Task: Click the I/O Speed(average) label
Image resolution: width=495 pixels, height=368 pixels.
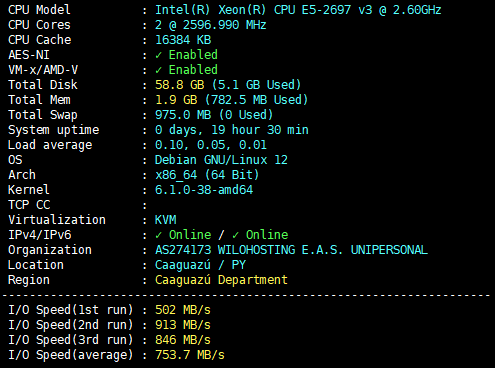Action: point(71,355)
